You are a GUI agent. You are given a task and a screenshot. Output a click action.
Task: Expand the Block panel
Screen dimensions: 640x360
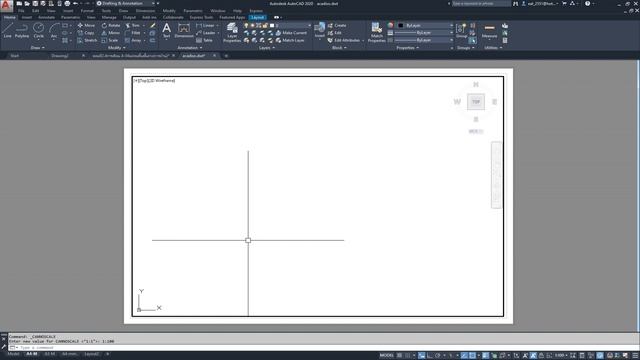(x=339, y=48)
